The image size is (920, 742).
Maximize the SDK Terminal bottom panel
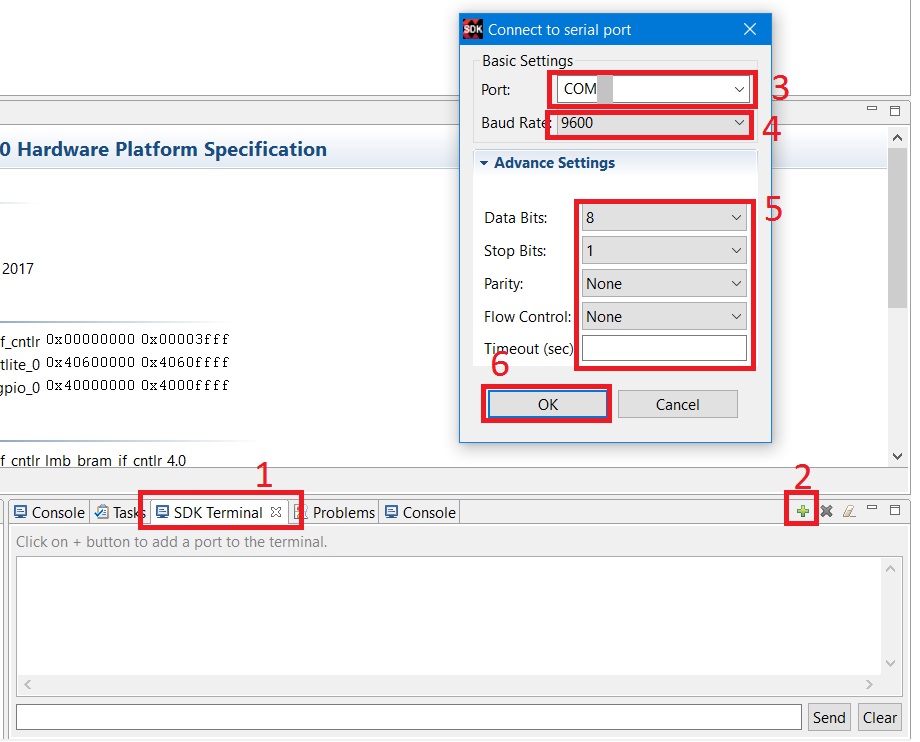coord(895,510)
